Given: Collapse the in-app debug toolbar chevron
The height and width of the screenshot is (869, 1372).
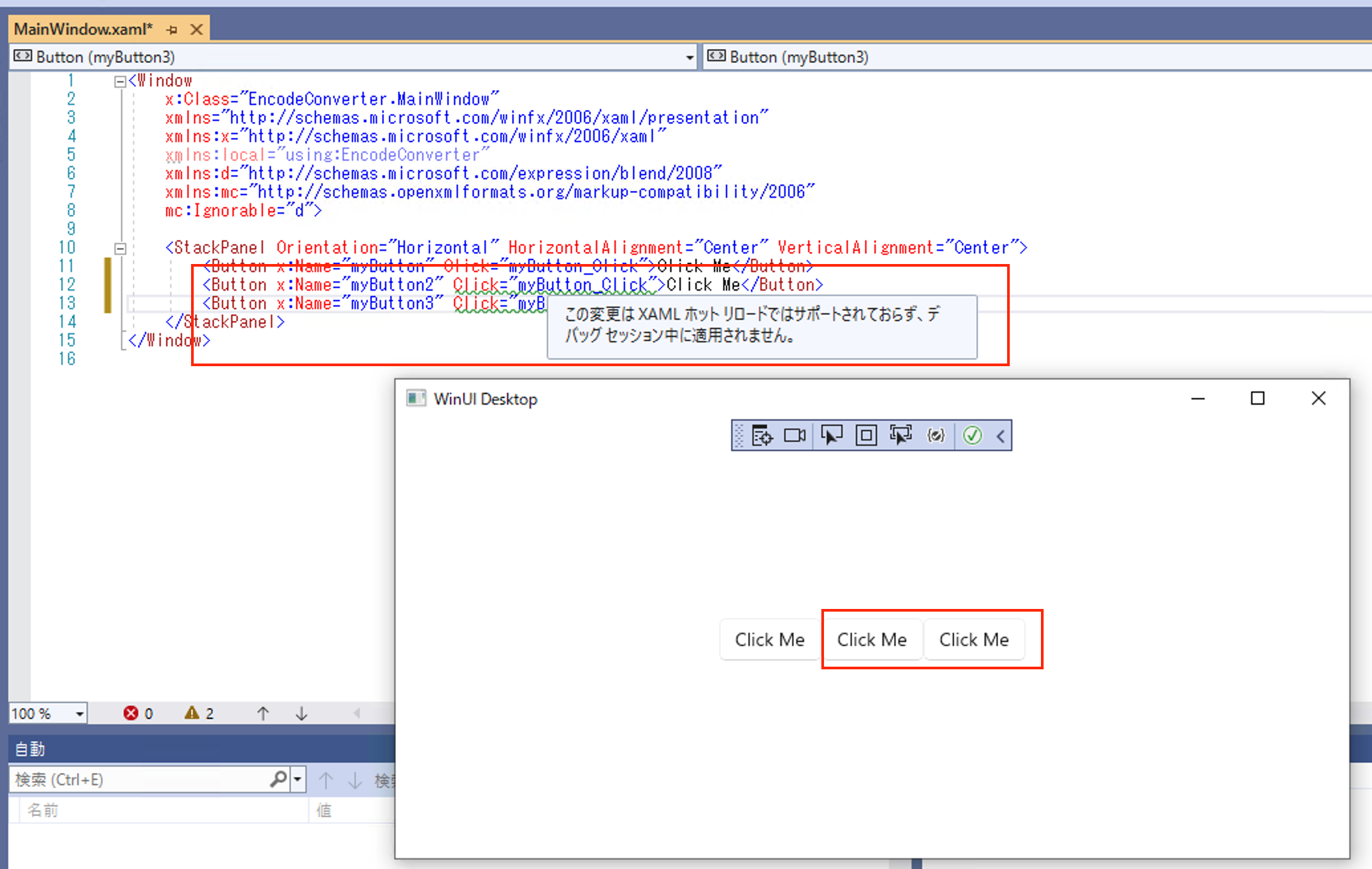Looking at the screenshot, I should click(x=1000, y=436).
